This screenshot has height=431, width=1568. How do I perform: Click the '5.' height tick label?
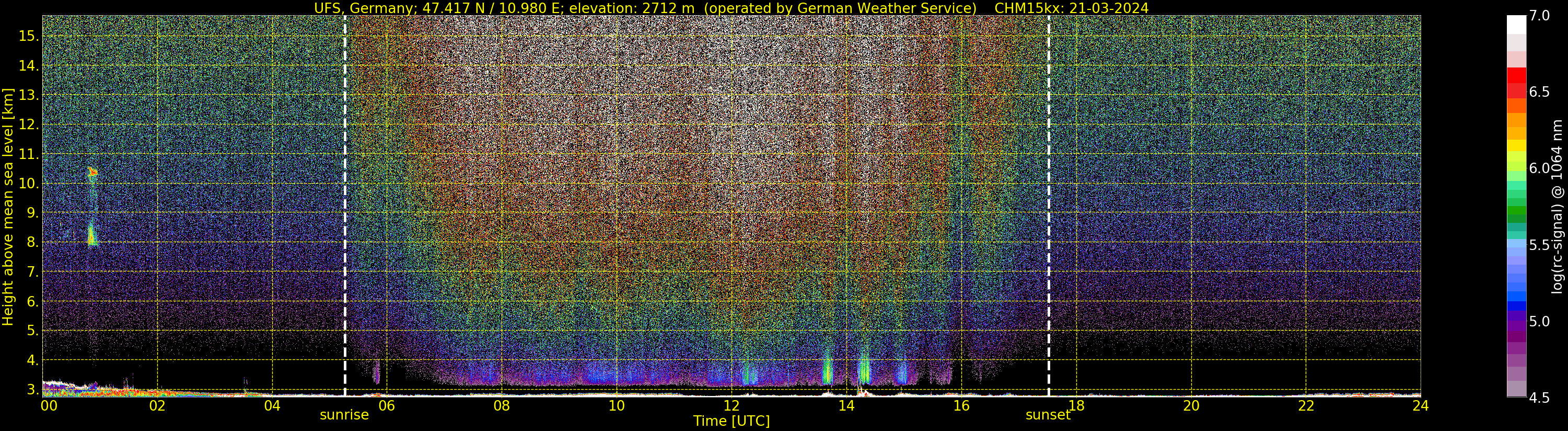click(33, 331)
